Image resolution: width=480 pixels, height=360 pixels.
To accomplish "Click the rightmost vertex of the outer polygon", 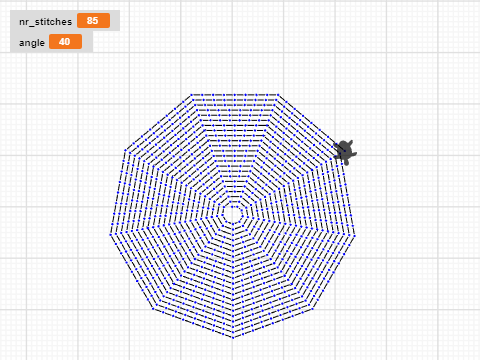I will coord(355,236).
